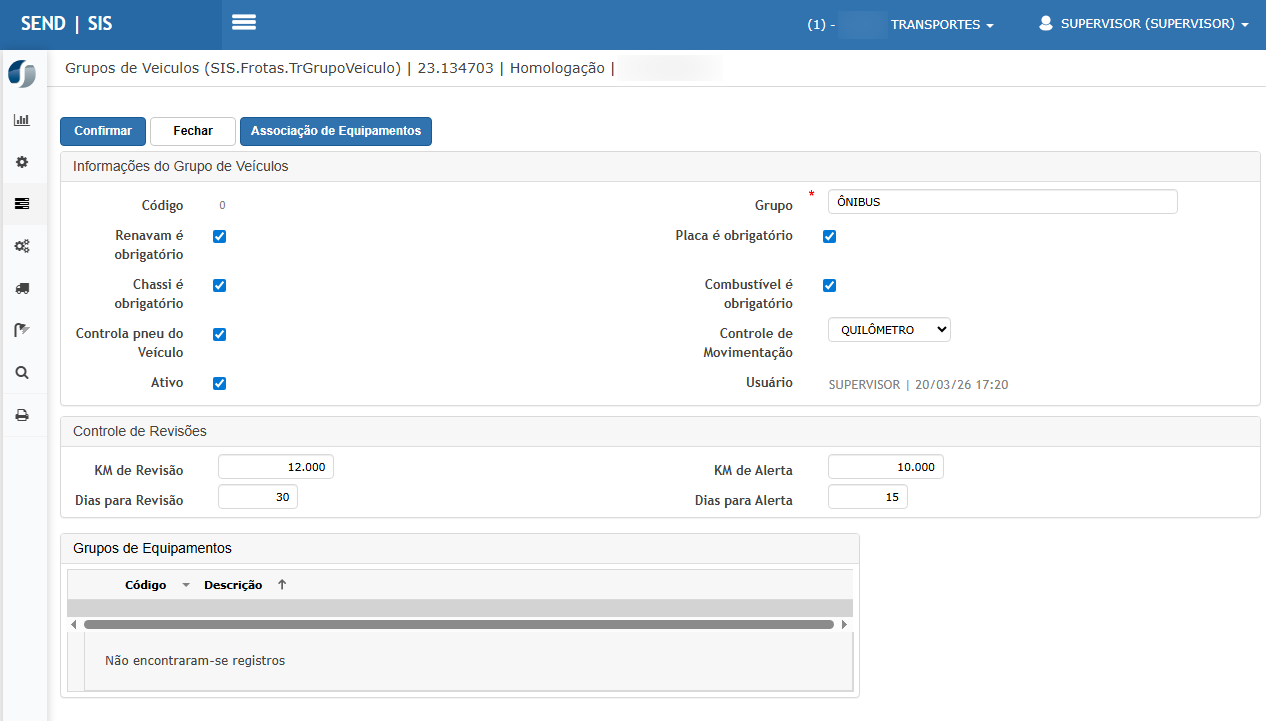This screenshot has width=1266, height=721.
Task: Click the printer icon in the sidebar
Action: [21, 415]
